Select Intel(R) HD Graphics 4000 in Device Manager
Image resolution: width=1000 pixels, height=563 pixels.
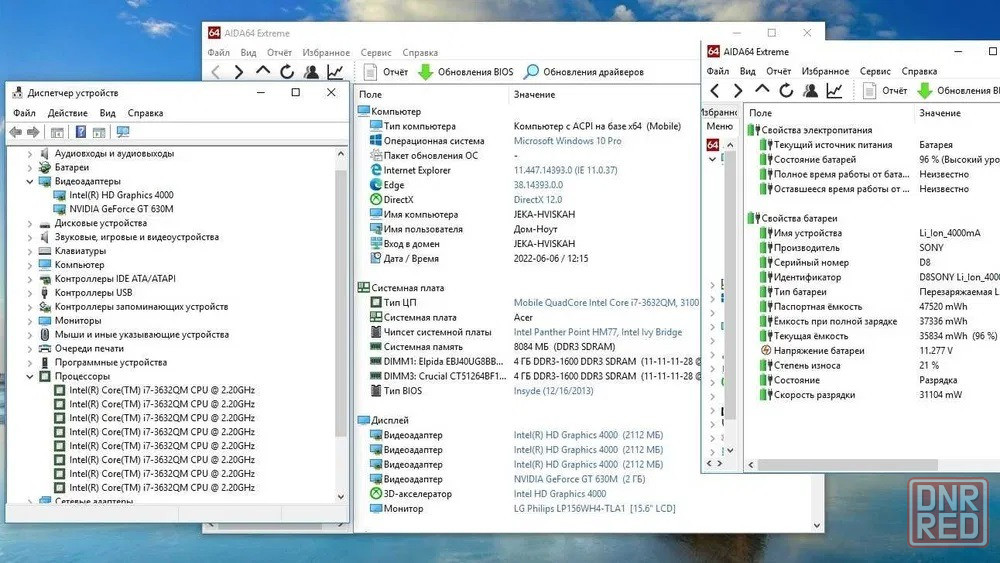[x=121, y=195]
